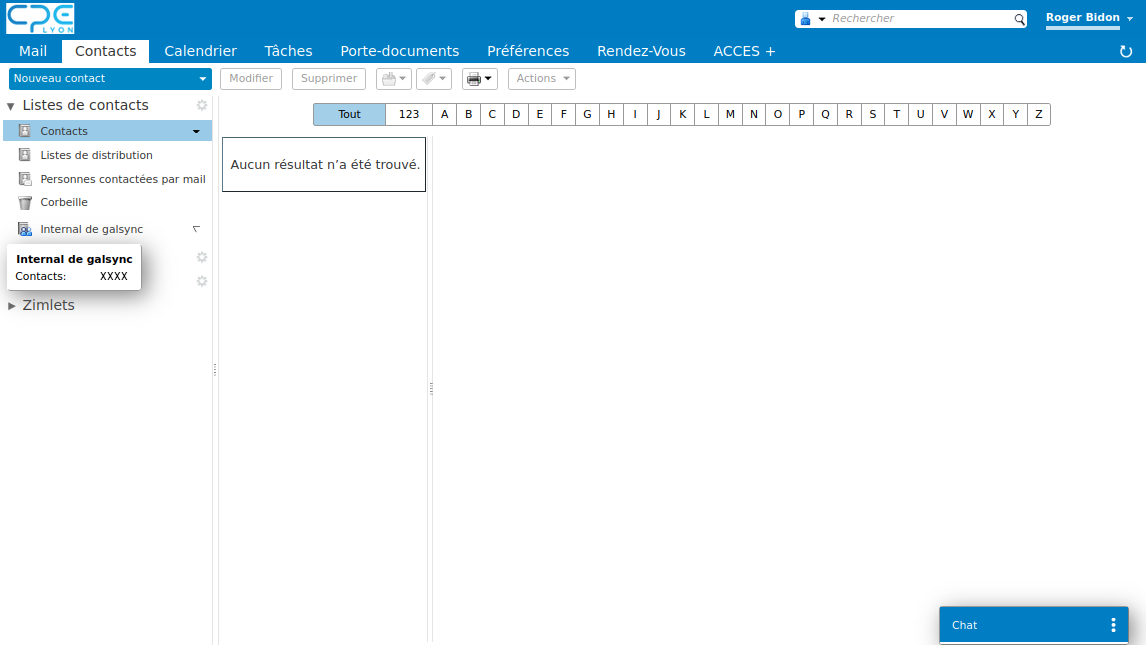Click the search magnifier icon
Screen dimensions: 1146x645
(x=1019, y=19)
